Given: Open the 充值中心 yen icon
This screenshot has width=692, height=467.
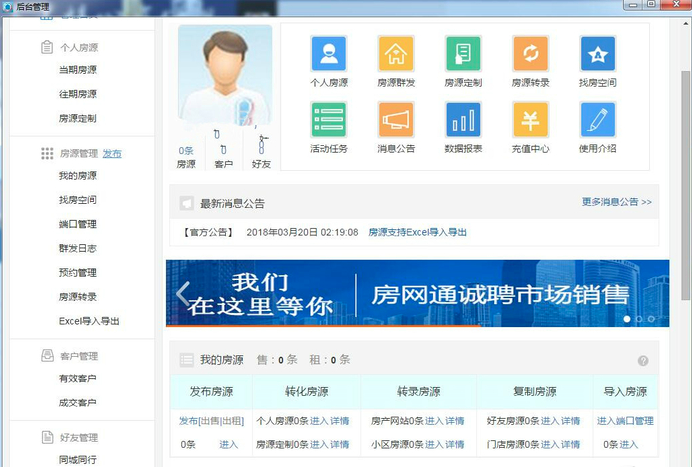Looking at the screenshot, I should [530, 120].
